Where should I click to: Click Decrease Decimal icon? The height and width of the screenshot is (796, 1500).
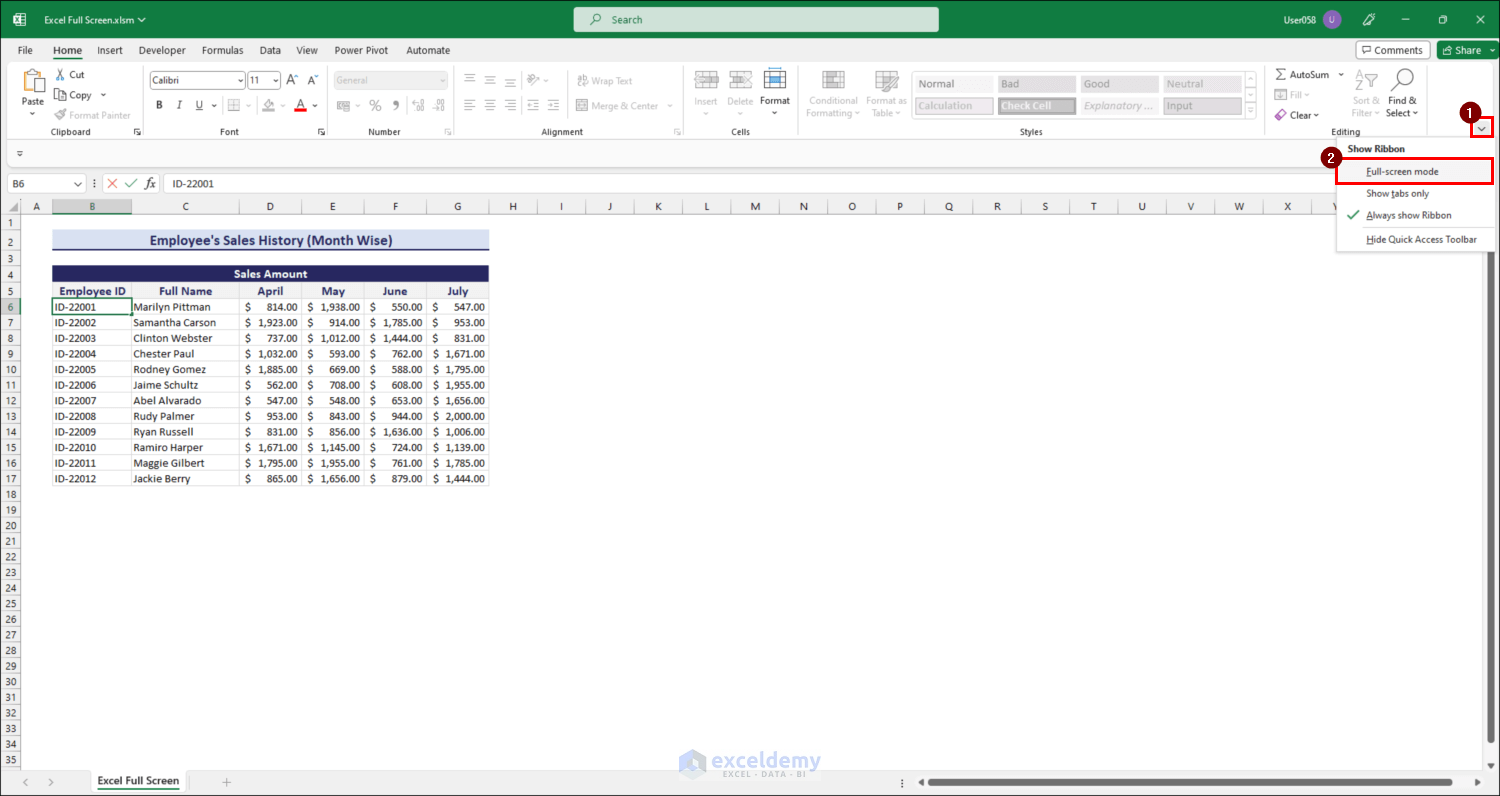[439, 105]
